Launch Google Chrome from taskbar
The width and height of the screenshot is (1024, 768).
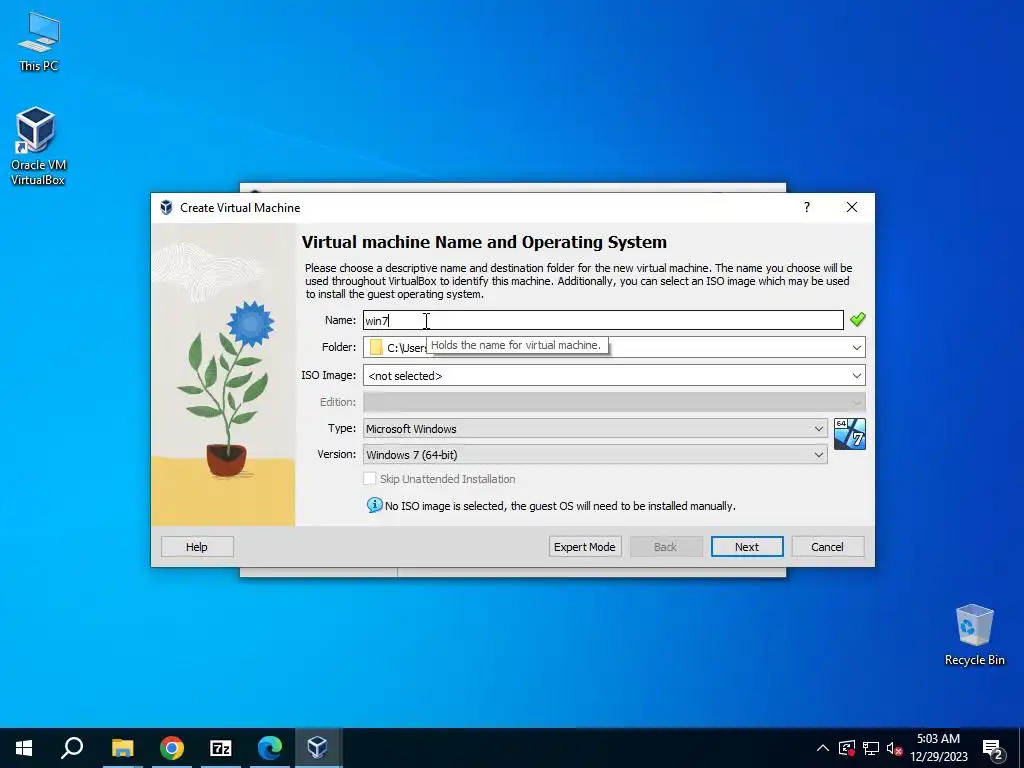pyautogui.click(x=172, y=748)
